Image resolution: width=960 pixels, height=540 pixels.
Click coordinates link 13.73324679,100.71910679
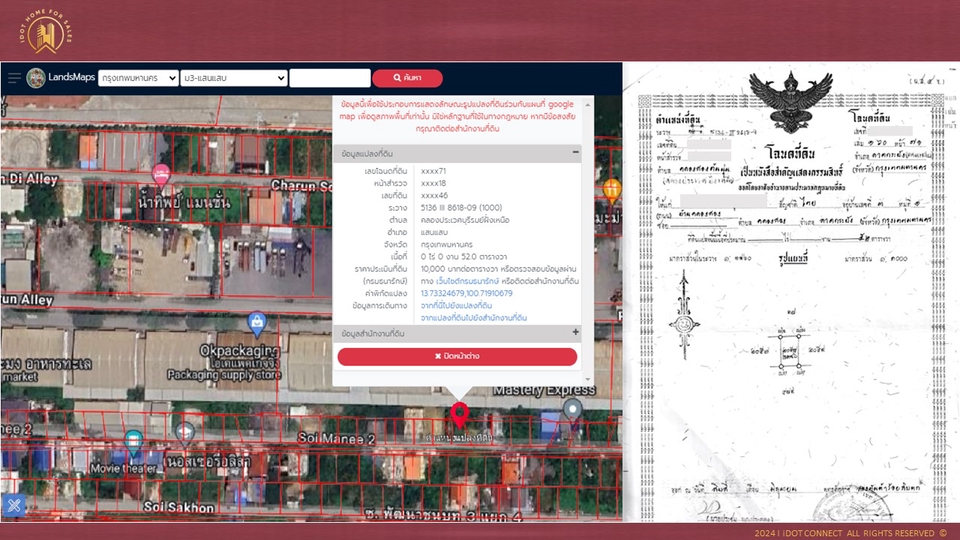(x=467, y=293)
